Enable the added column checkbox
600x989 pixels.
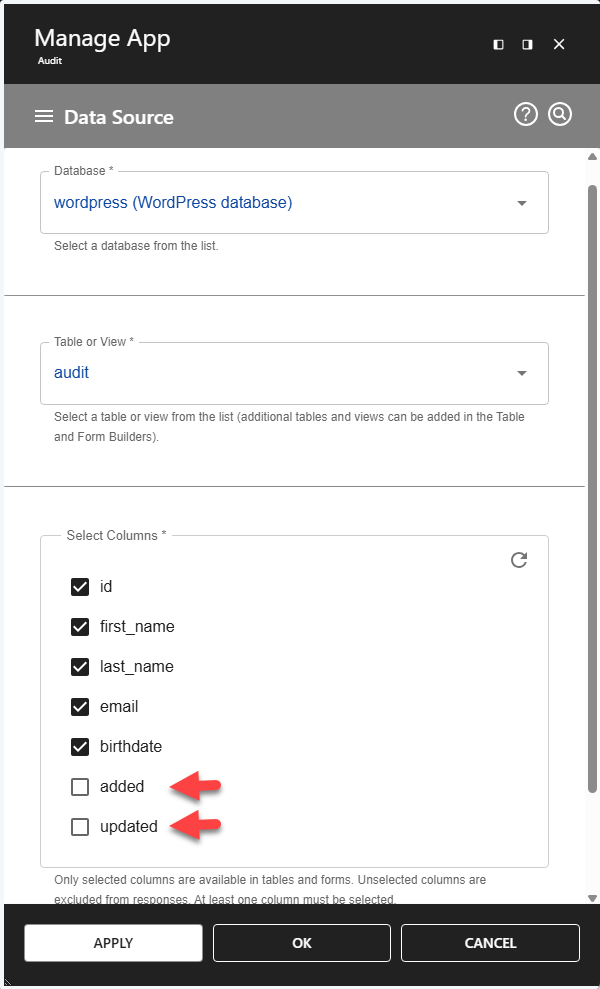[x=80, y=787]
